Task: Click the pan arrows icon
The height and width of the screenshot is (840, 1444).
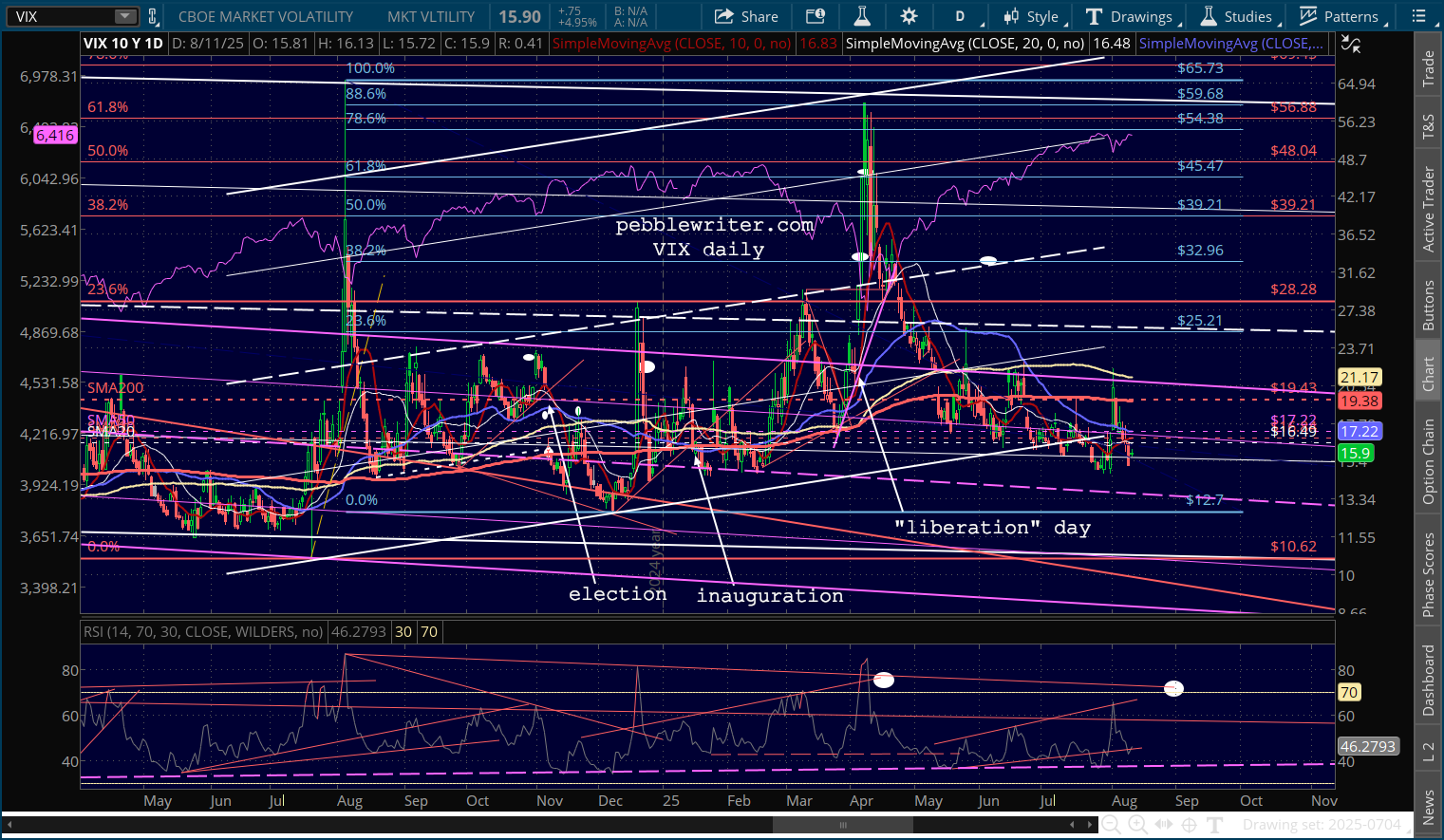Action: point(1163,825)
